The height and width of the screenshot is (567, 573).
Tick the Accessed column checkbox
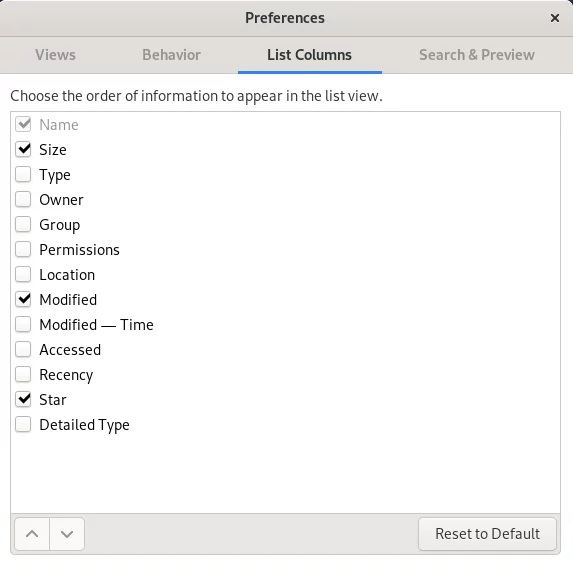(23, 349)
